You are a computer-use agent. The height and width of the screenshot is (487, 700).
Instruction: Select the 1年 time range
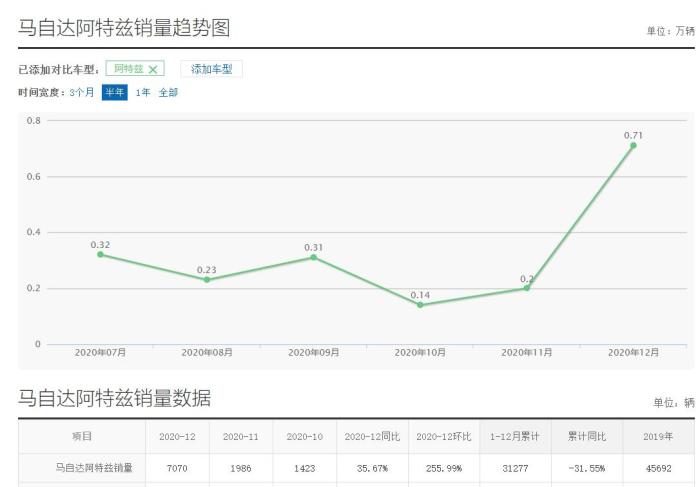(x=143, y=92)
